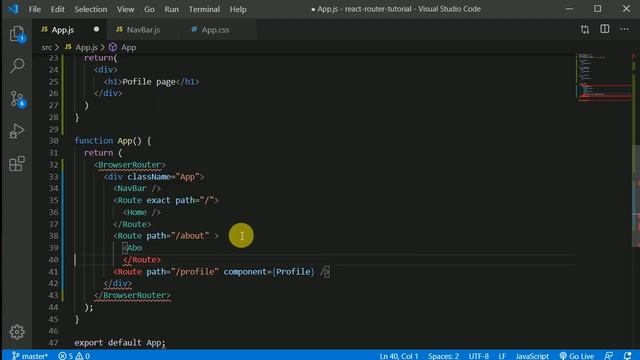Open the Changes compare icon in editor toolbar
This screenshot has width=640, height=360.
pos(584,29)
